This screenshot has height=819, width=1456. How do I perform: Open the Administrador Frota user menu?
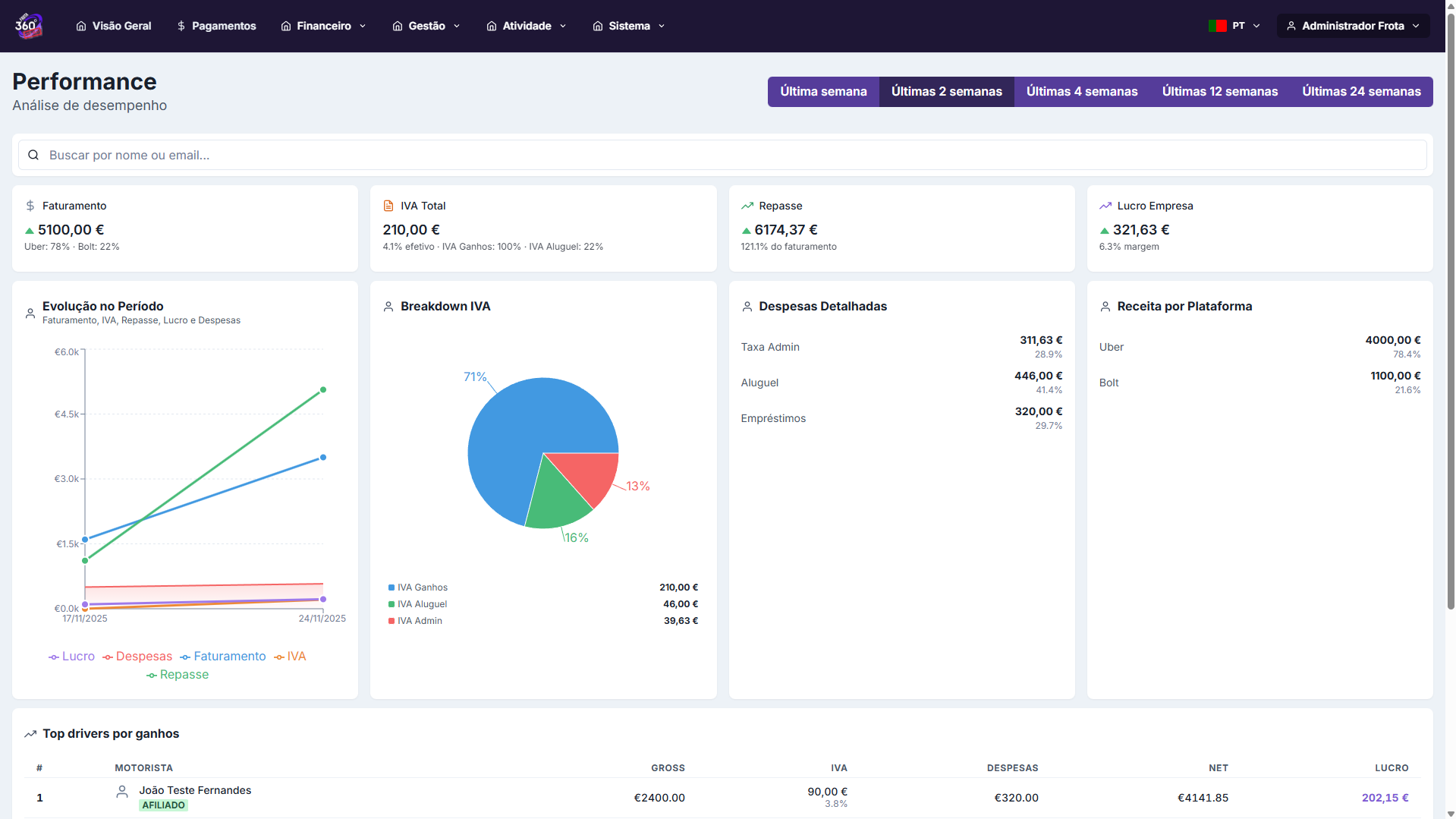pos(1353,26)
